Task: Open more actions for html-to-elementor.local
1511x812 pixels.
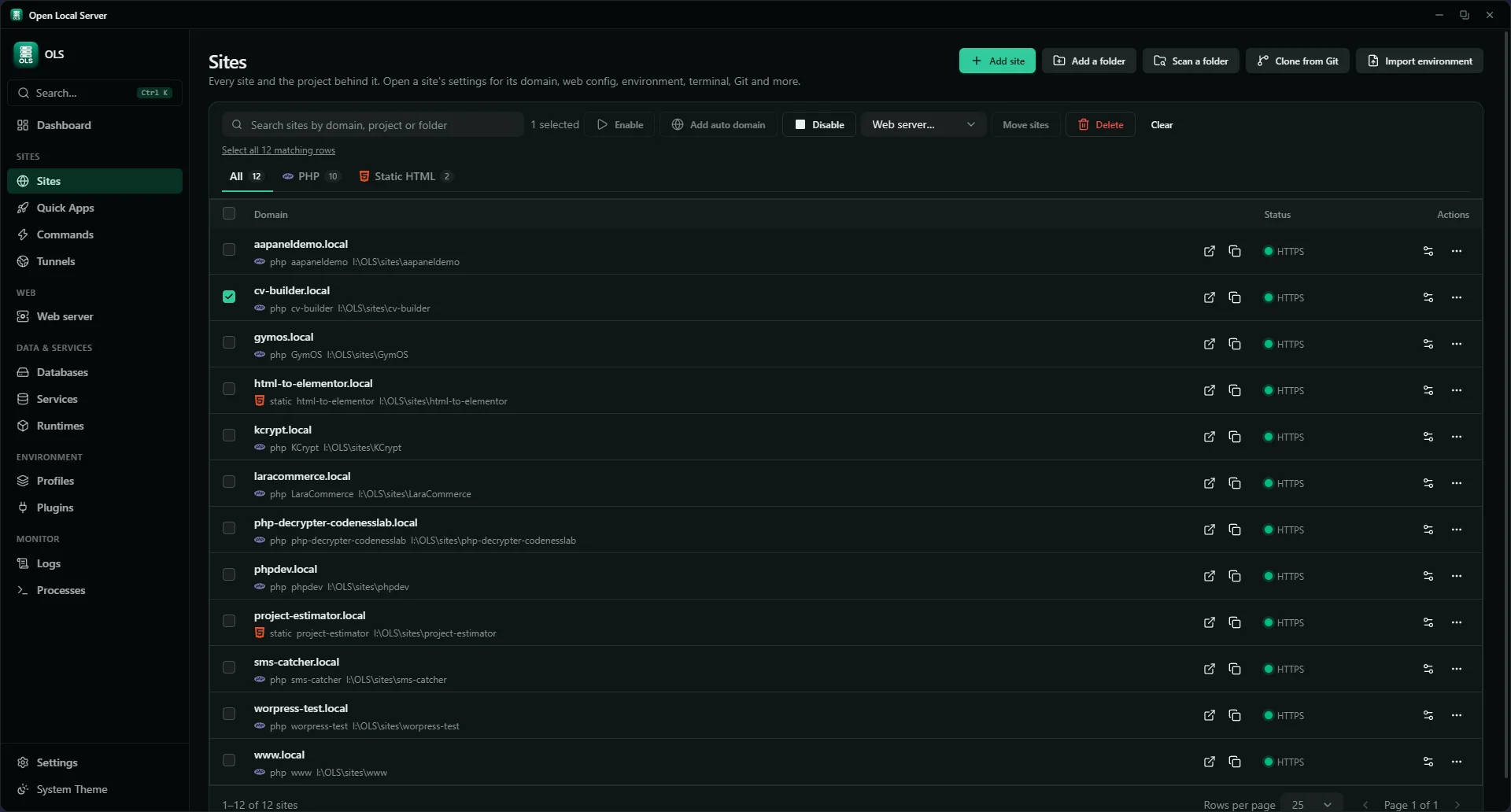Action: (x=1457, y=390)
